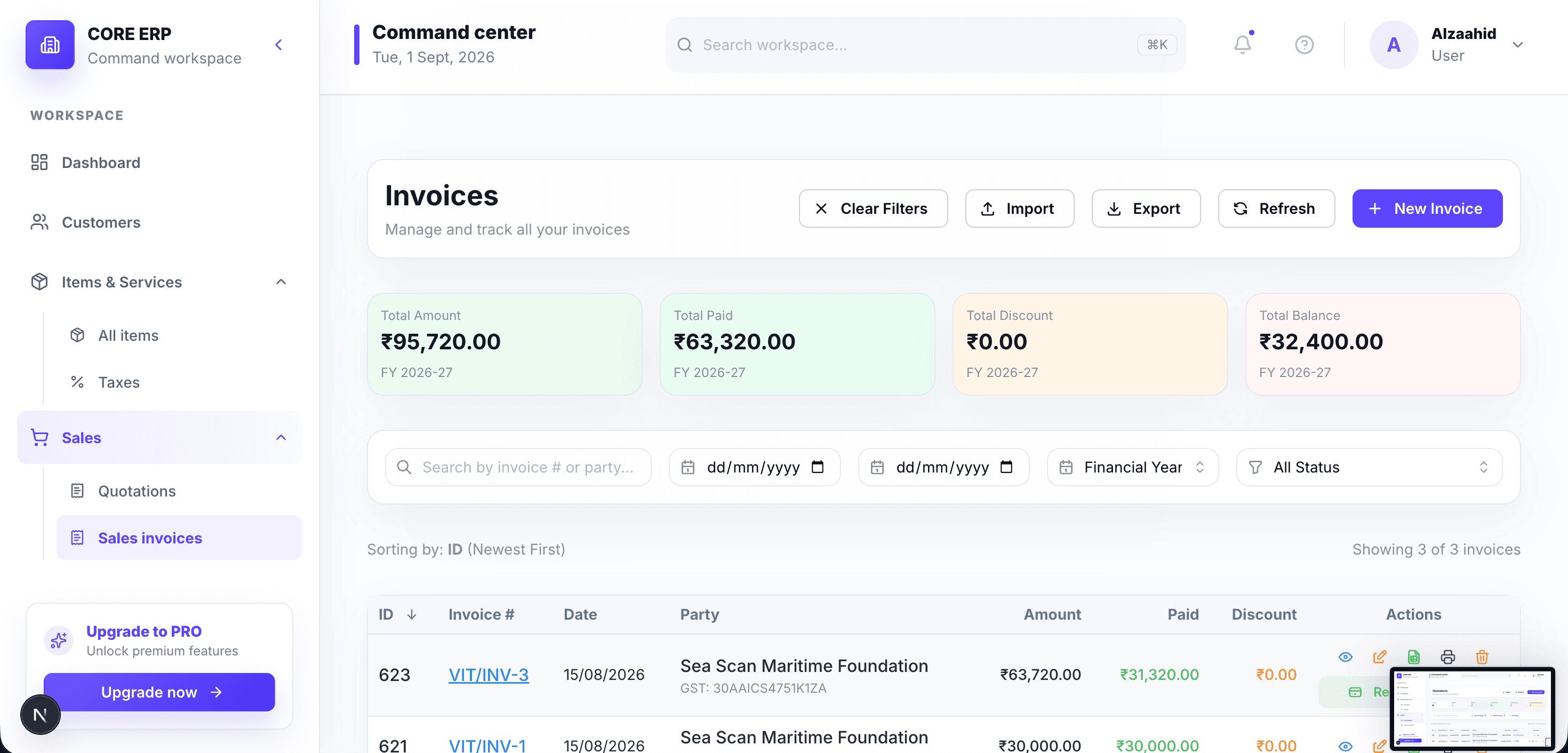The height and width of the screenshot is (753, 1568).
Task: Print invoice VIT/INV-3 using the printer icon
Action: point(1447,657)
